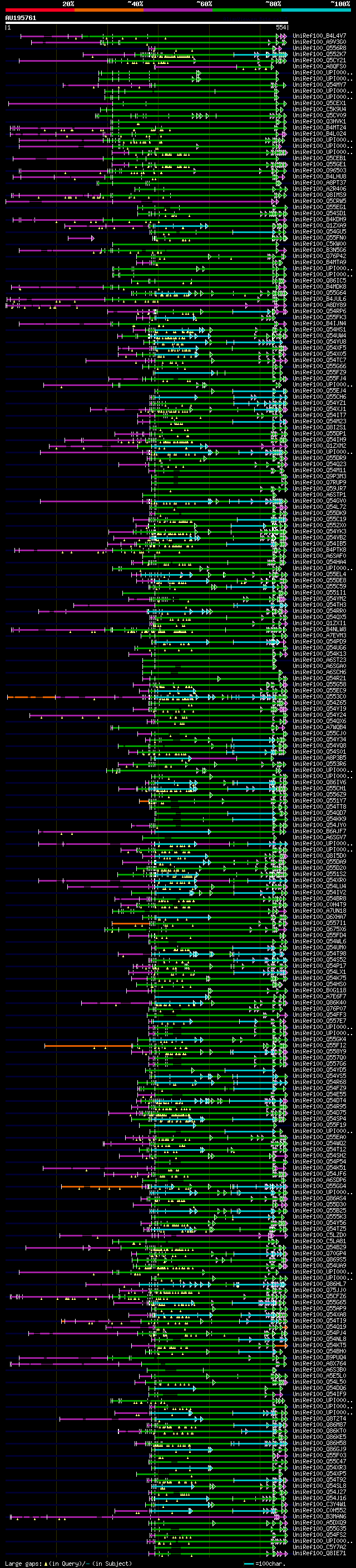The height and width of the screenshot is (1568, 356).
Task: Select row label UniRef100_Q551I1
Action: pyautogui.click(x=319, y=592)
